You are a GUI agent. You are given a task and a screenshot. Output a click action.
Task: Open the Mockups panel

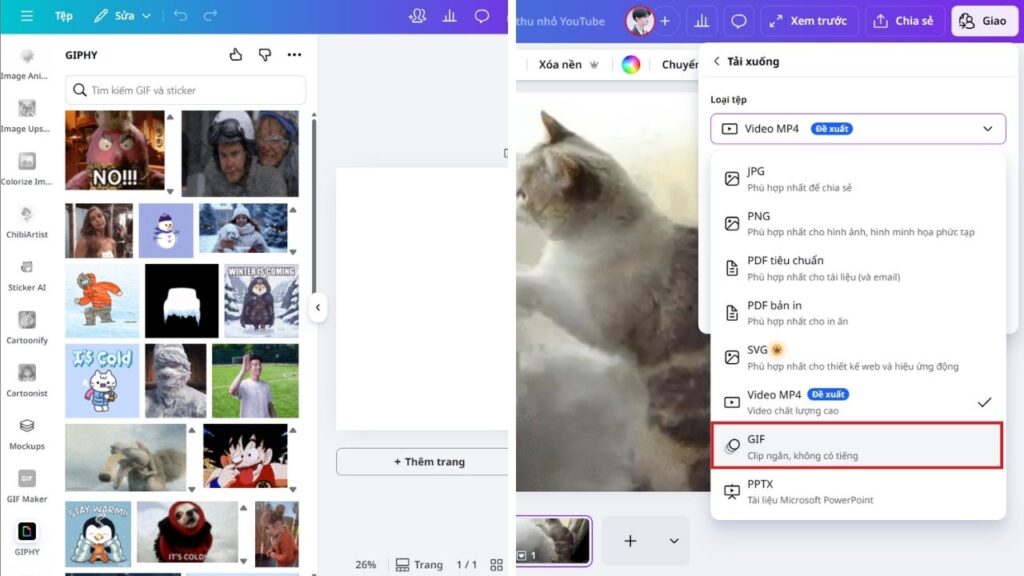27,432
